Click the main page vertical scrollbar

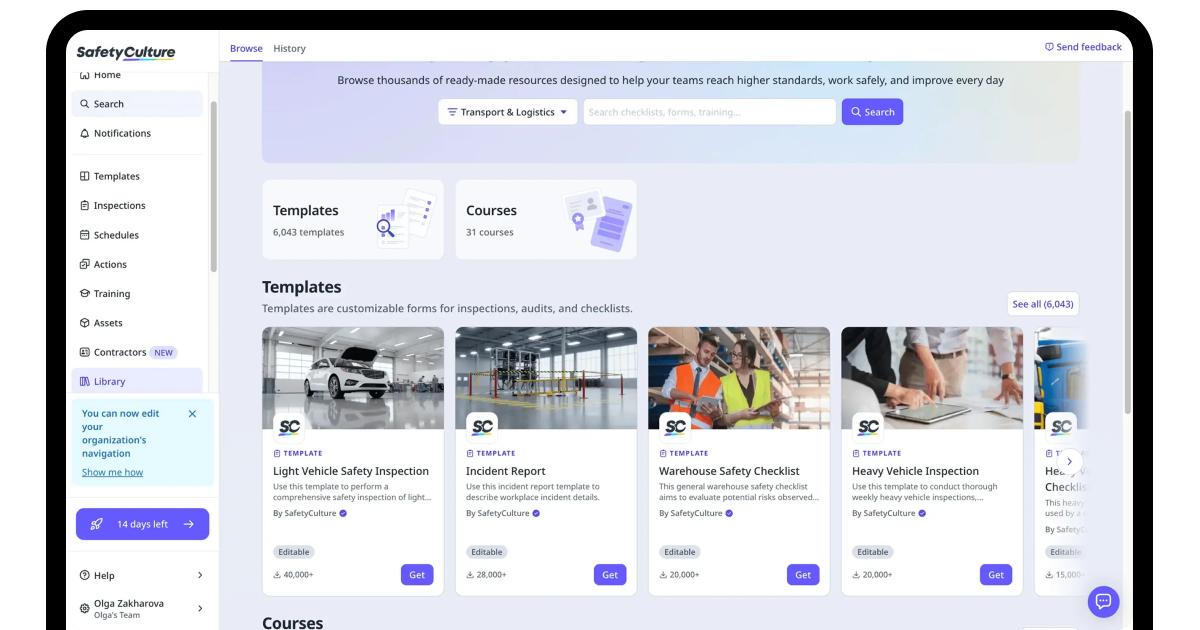pos(1128,262)
